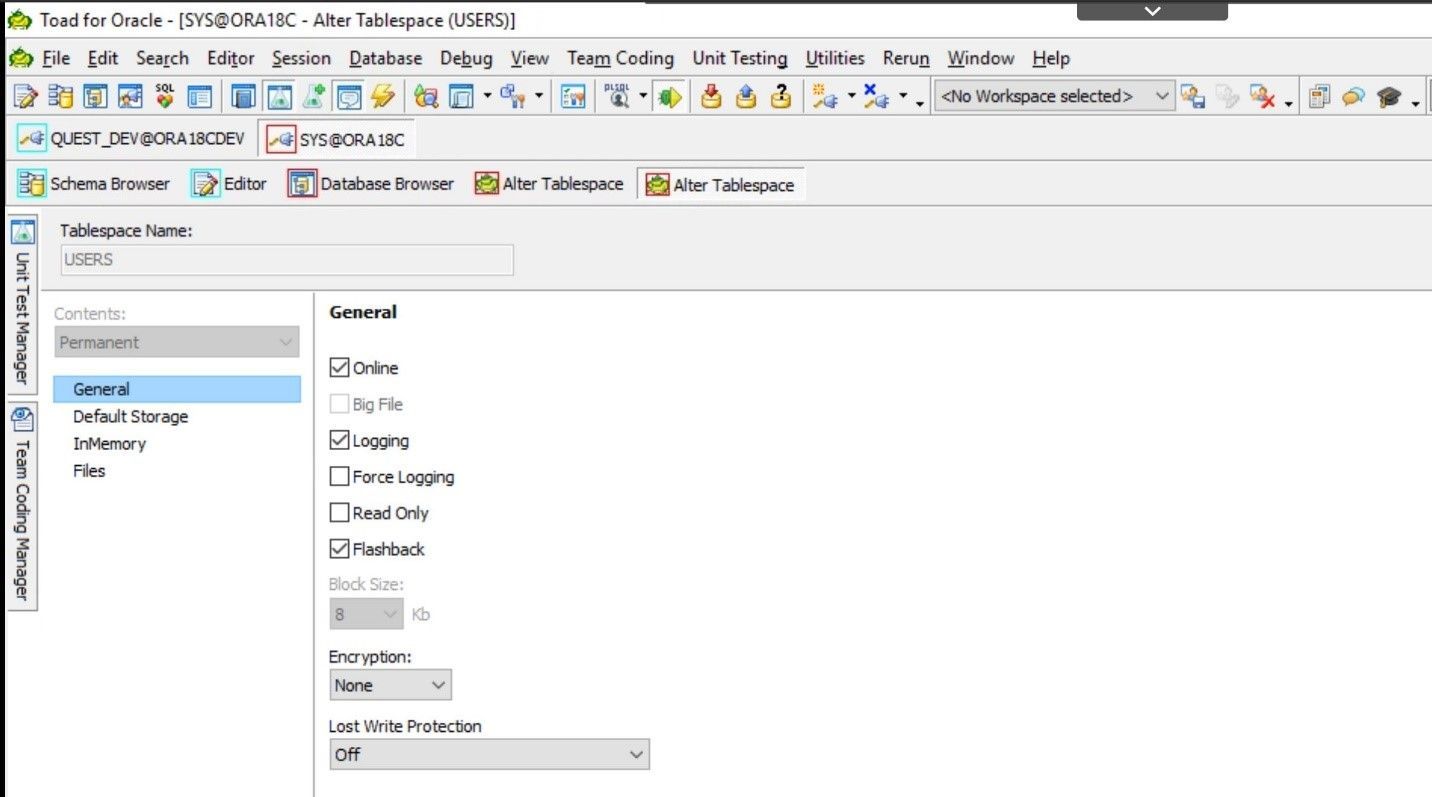The image size is (1432, 797).
Task: Switch to first Alter Tablespace tab
Action: [549, 184]
